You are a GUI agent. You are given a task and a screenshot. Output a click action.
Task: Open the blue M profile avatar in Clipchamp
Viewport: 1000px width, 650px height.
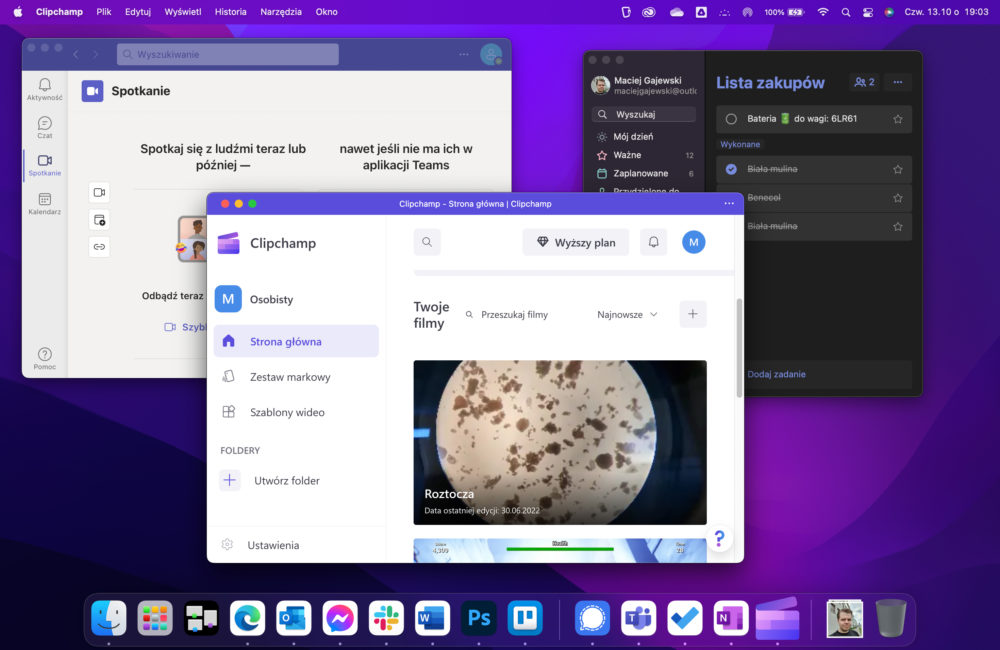click(693, 242)
